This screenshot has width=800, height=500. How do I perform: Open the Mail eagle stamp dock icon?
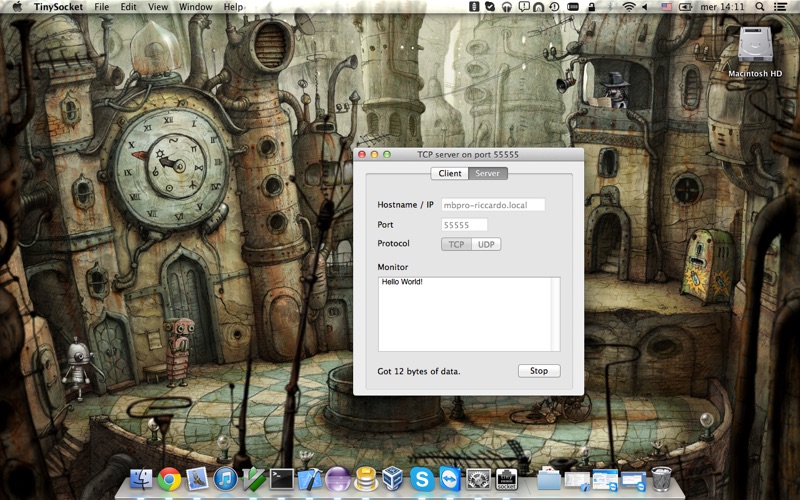click(x=197, y=480)
